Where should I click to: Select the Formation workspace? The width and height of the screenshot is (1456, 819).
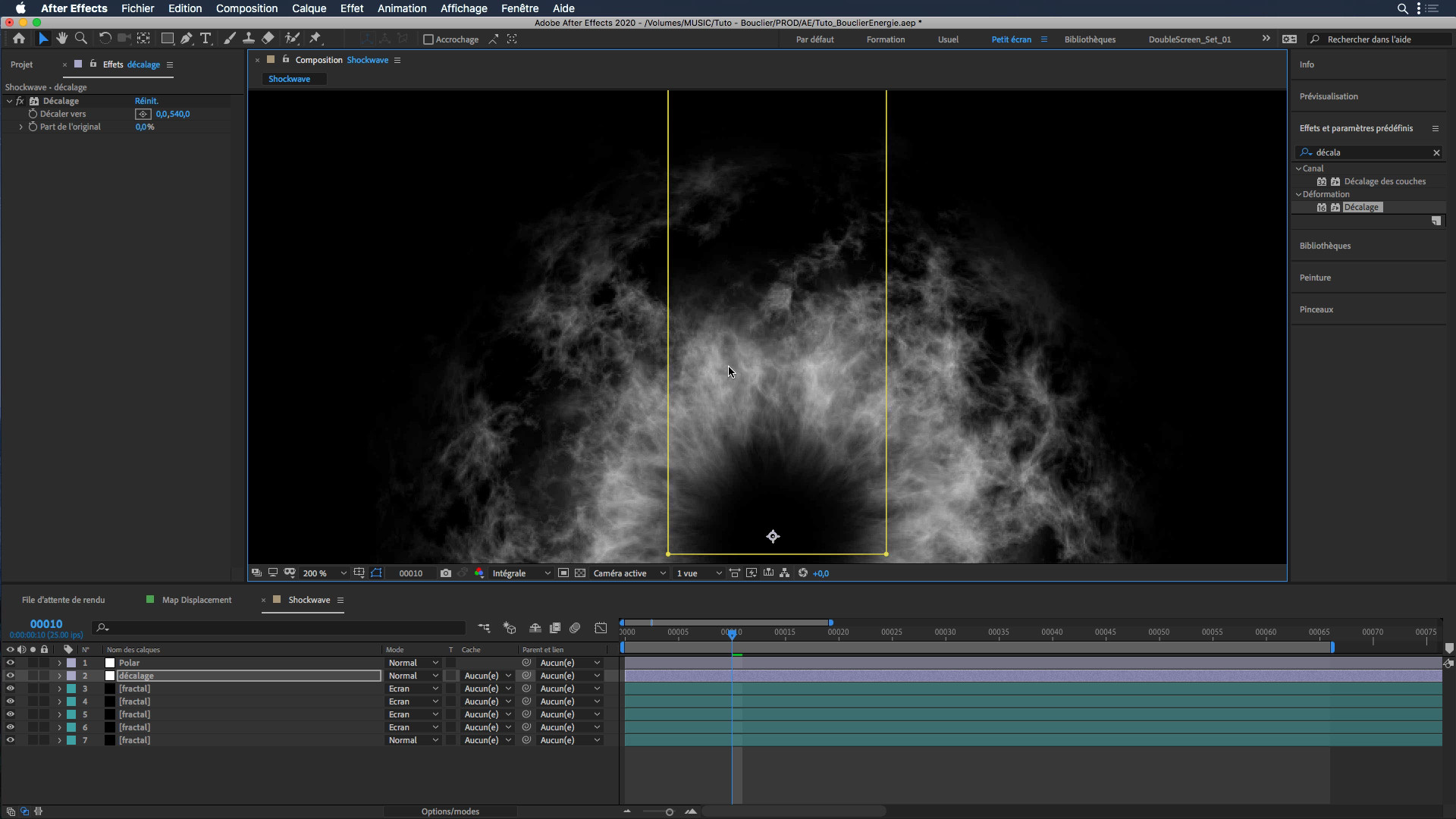(x=886, y=39)
